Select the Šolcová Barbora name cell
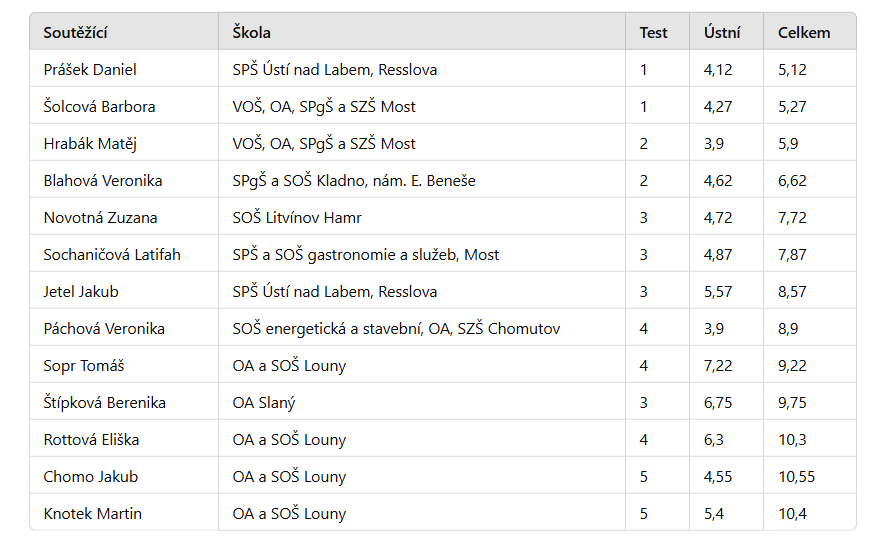882x548 pixels. click(124, 106)
